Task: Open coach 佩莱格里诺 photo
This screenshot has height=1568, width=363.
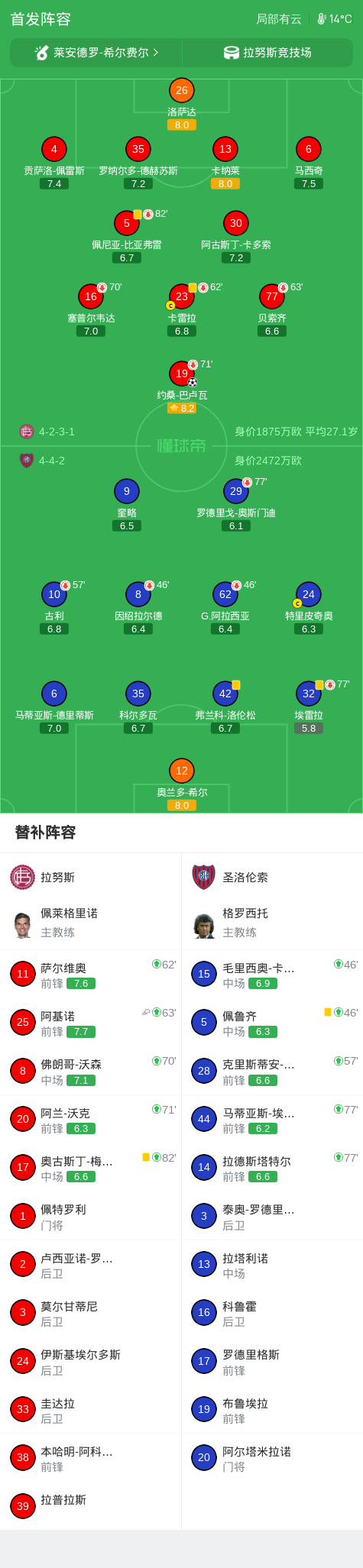Action: [23, 925]
